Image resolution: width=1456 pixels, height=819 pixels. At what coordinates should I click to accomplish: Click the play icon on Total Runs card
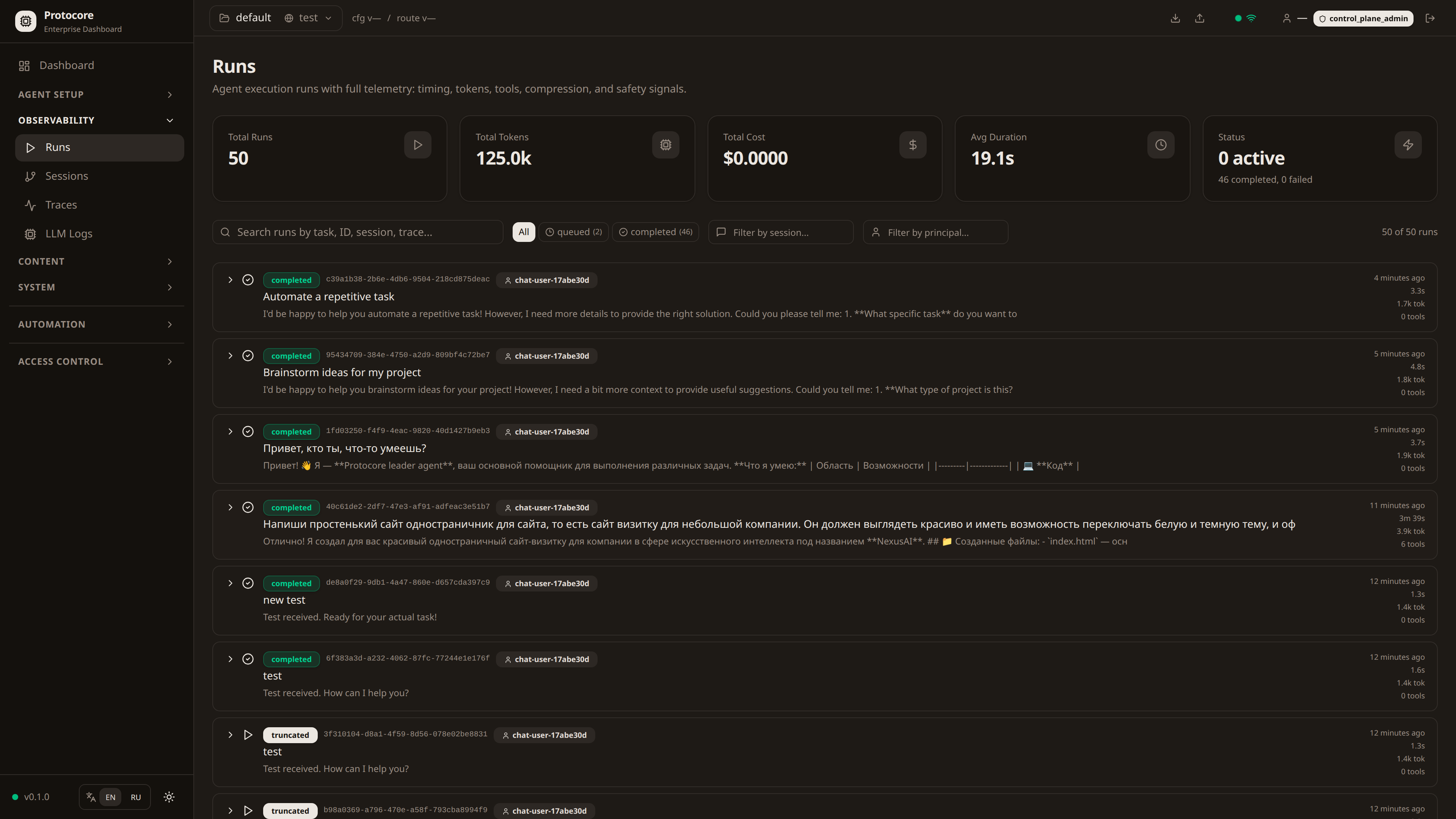pos(418,145)
